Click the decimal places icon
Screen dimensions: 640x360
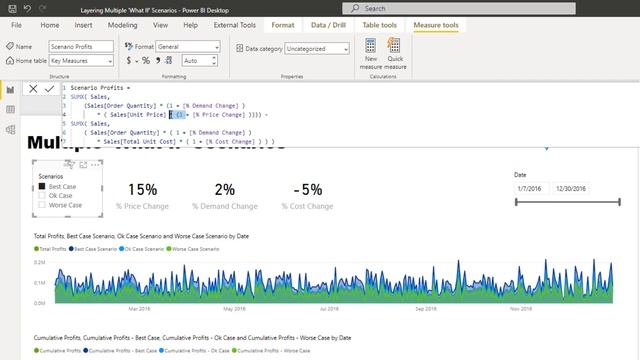(x=169, y=60)
